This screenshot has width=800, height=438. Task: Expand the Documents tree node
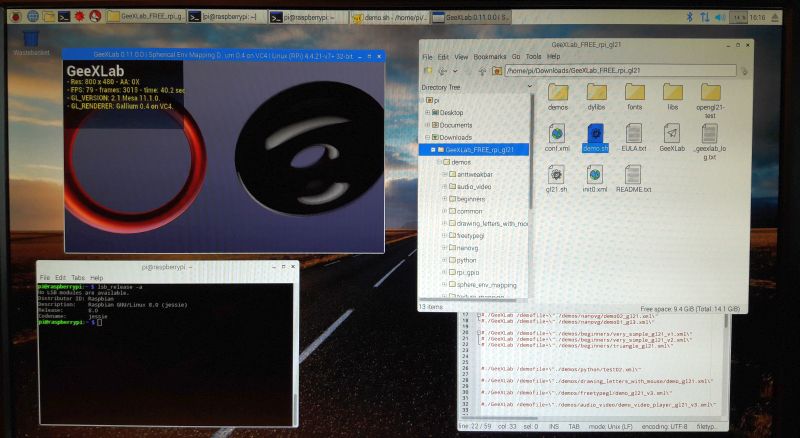pos(428,125)
